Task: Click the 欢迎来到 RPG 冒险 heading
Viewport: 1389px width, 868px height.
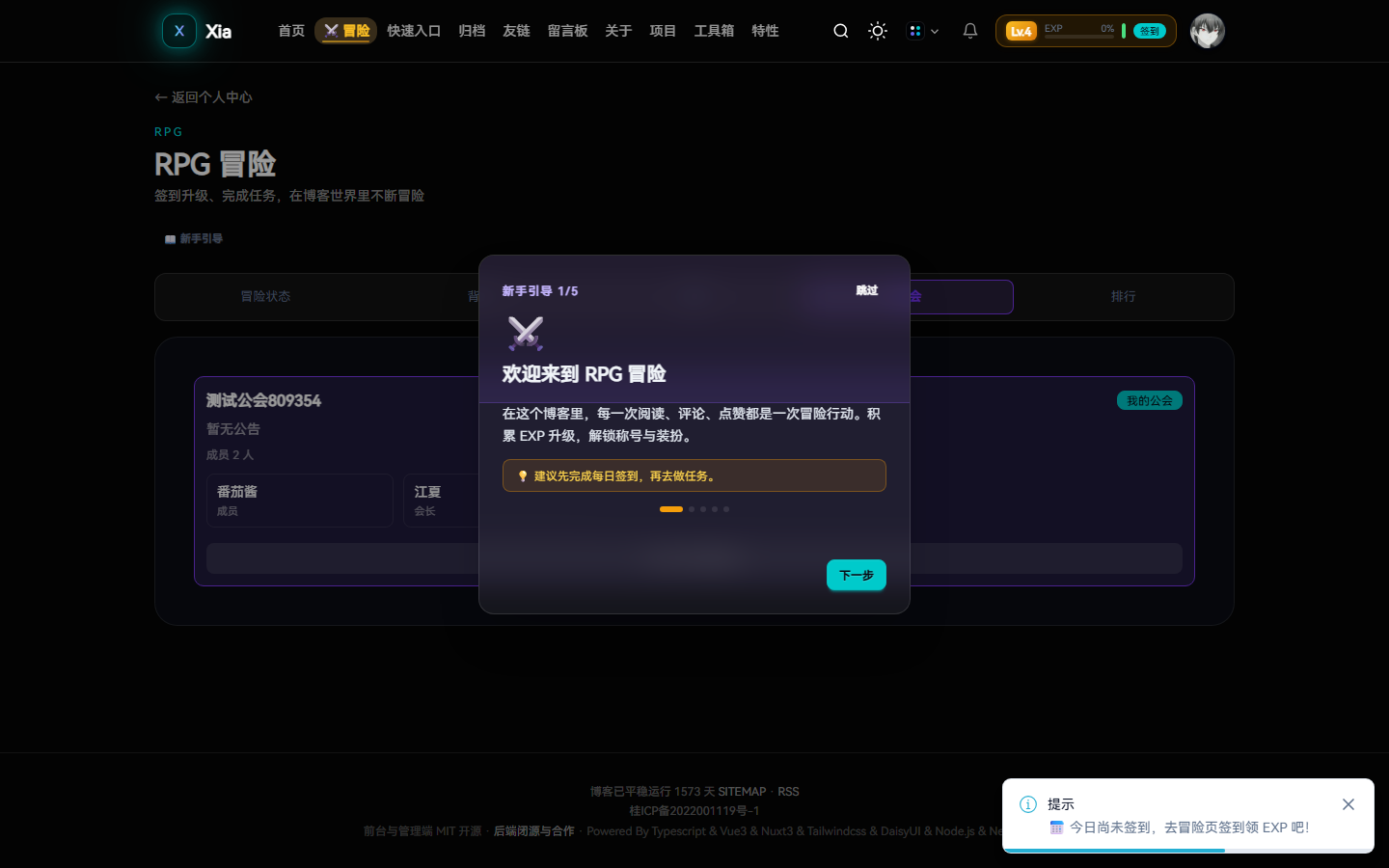Action: pos(585,374)
